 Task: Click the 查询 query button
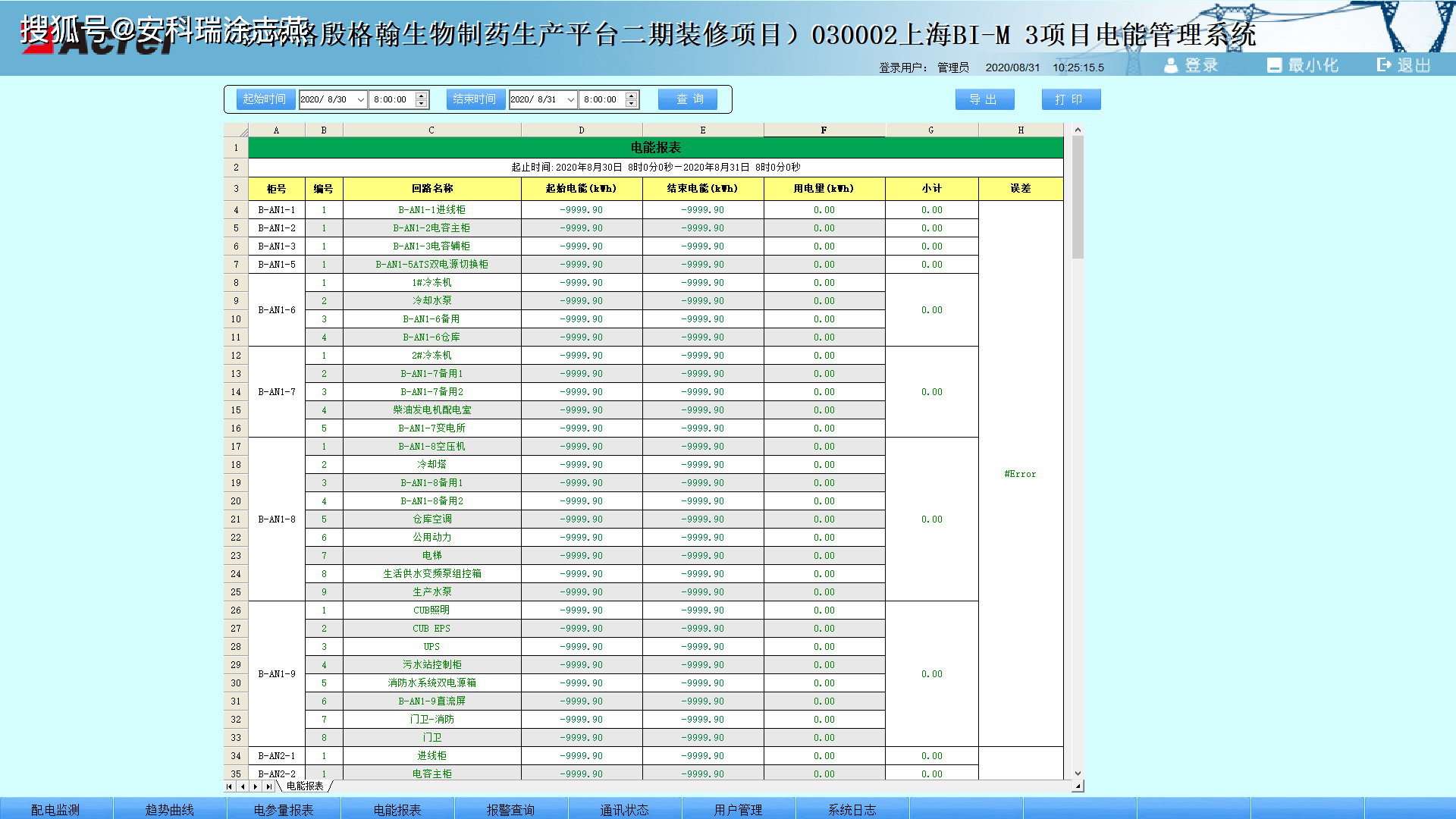688,99
